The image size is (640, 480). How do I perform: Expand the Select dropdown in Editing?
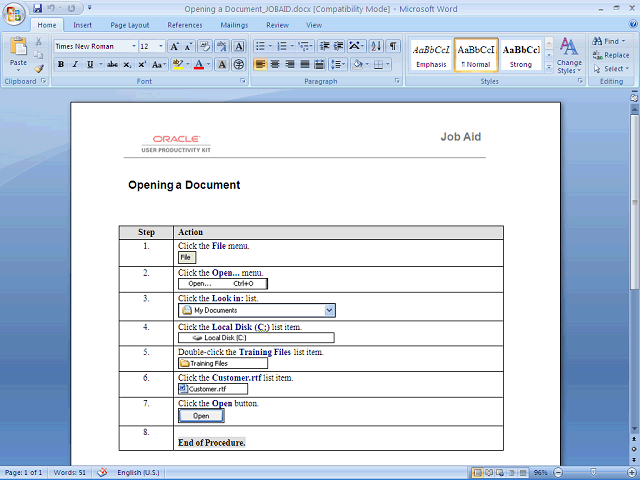coord(611,69)
